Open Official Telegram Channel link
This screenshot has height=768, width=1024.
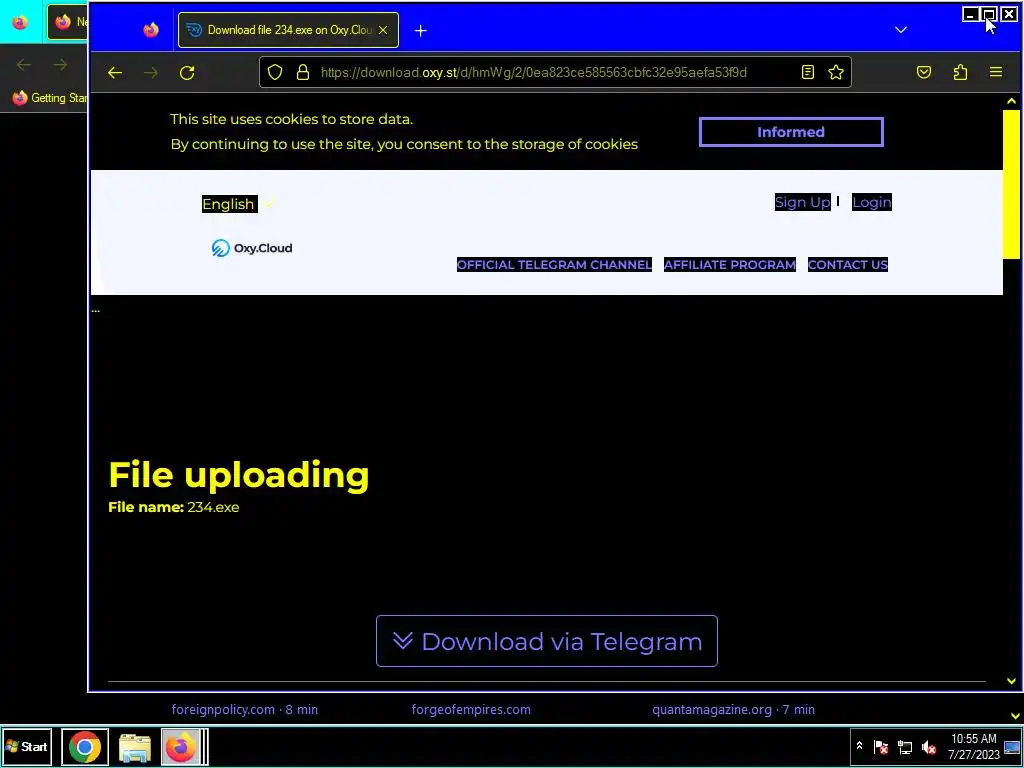554,264
